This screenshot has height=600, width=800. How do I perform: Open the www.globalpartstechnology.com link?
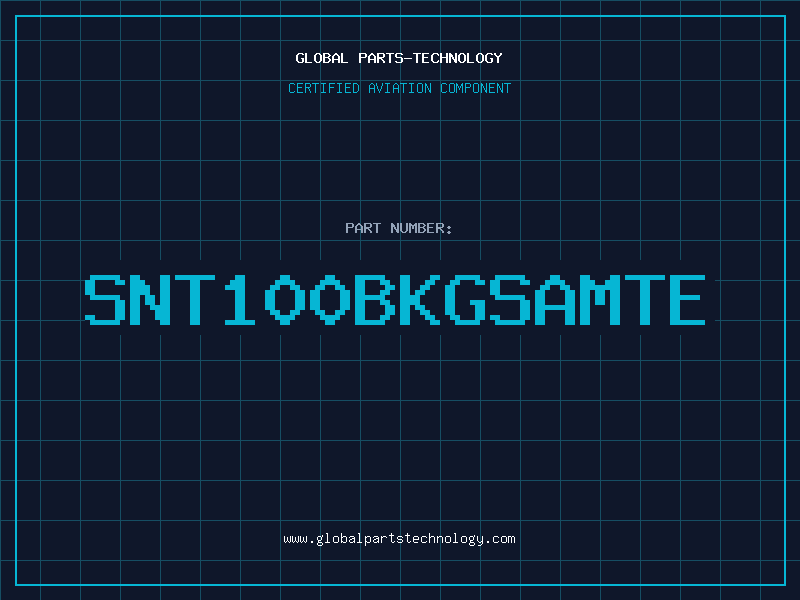tap(399, 539)
